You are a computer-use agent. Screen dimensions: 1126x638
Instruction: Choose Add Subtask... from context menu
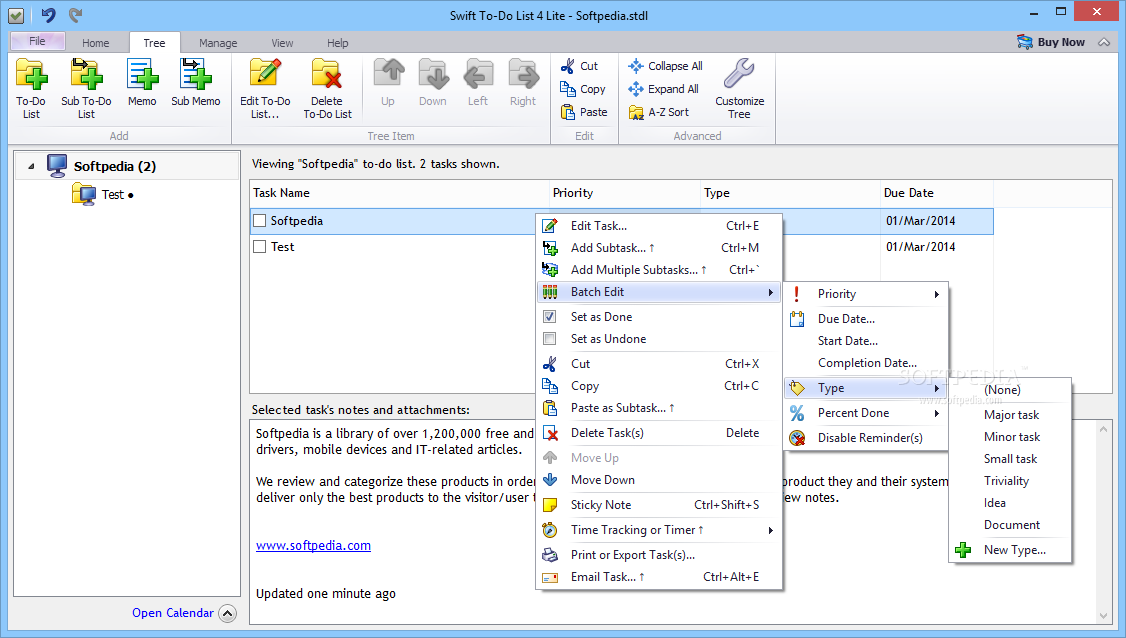659,248
